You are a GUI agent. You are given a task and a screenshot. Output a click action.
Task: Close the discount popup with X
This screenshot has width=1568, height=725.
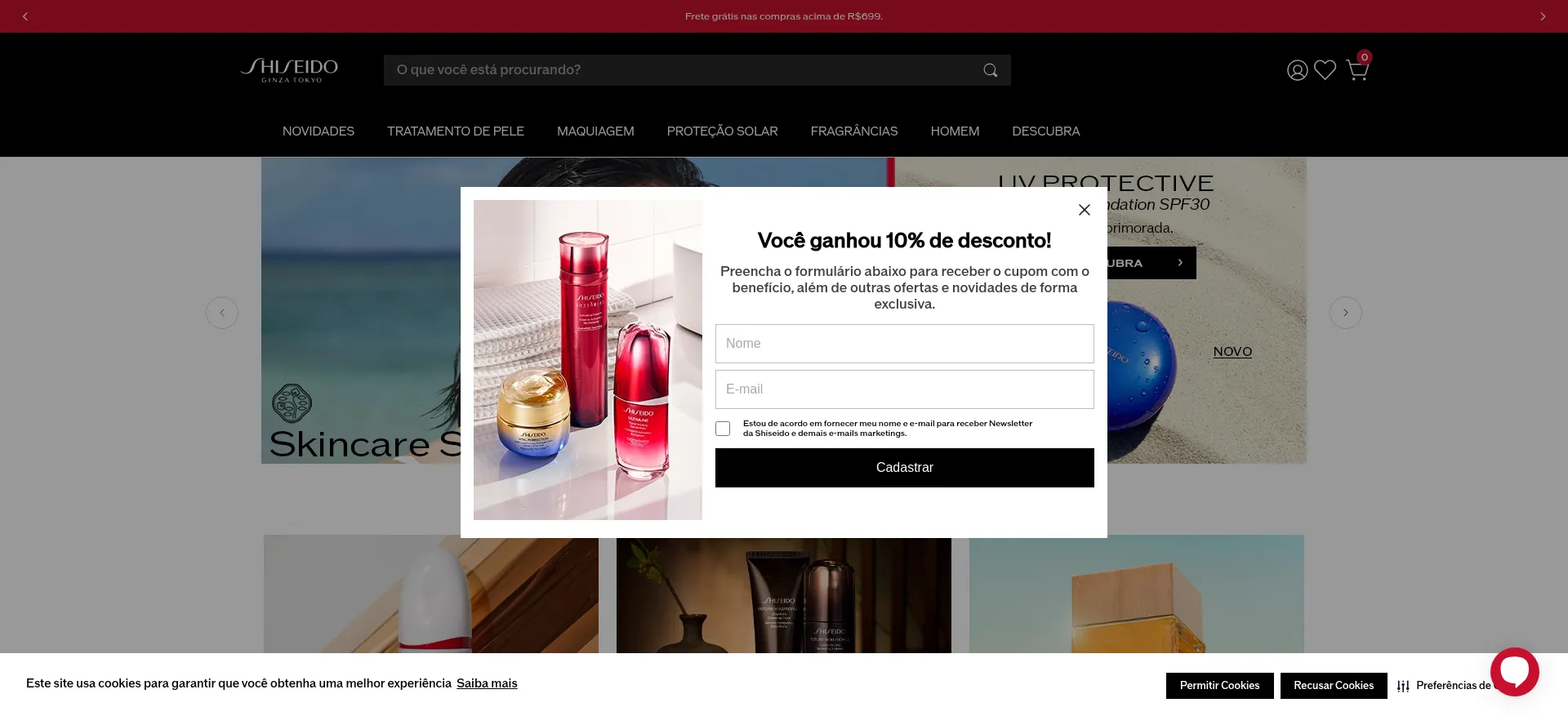pyautogui.click(x=1085, y=210)
